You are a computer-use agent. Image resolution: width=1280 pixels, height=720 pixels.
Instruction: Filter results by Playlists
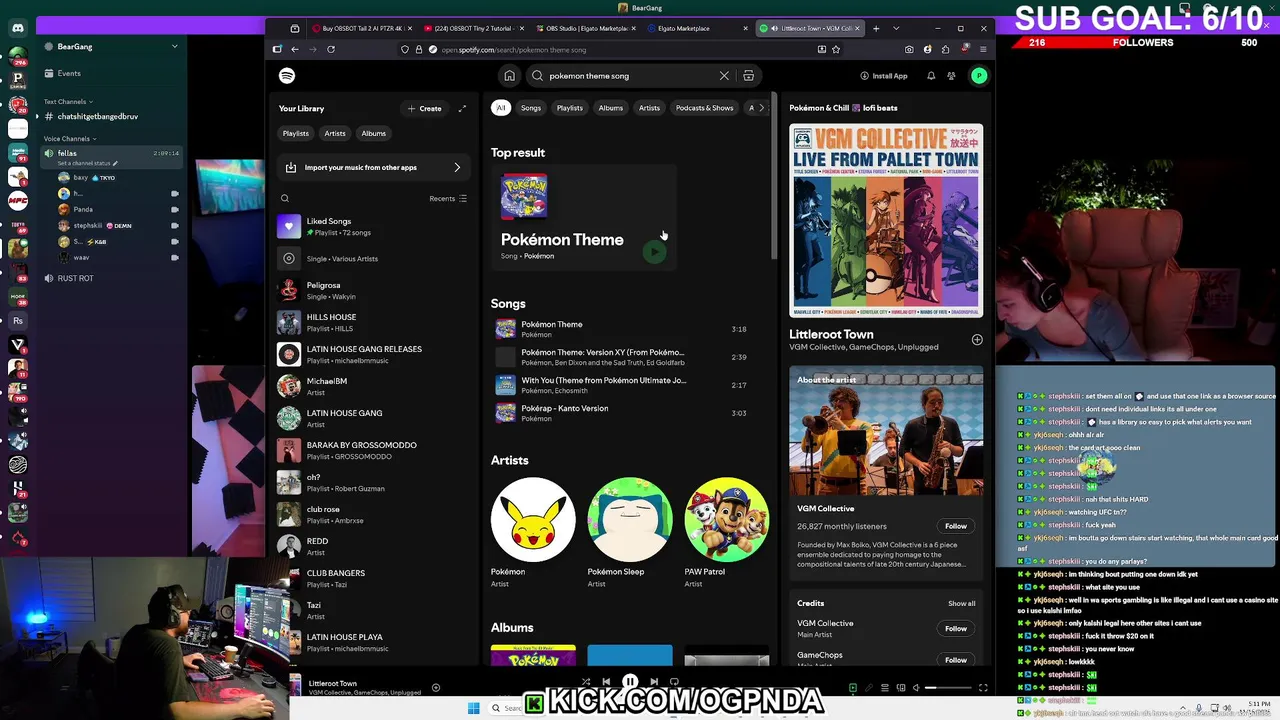(x=570, y=108)
